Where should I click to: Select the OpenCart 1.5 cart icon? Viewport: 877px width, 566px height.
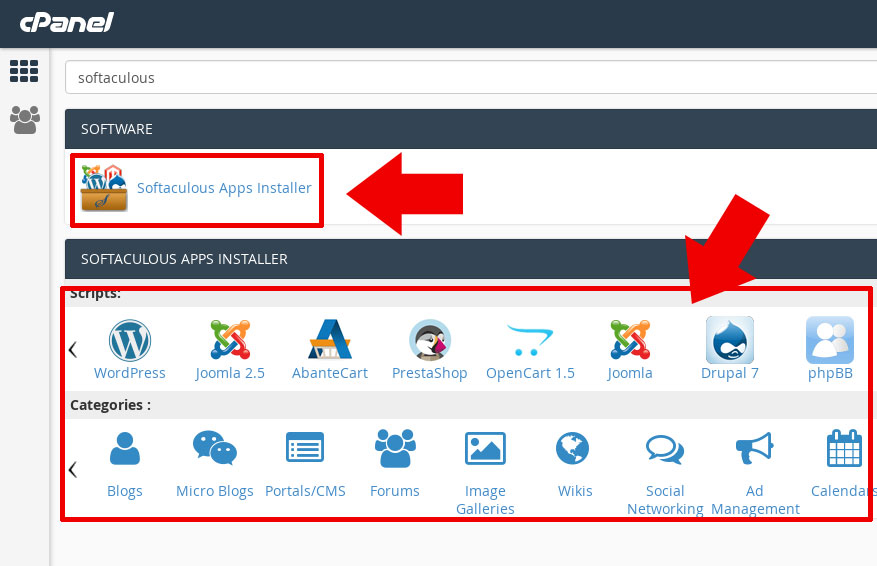(x=530, y=339)
